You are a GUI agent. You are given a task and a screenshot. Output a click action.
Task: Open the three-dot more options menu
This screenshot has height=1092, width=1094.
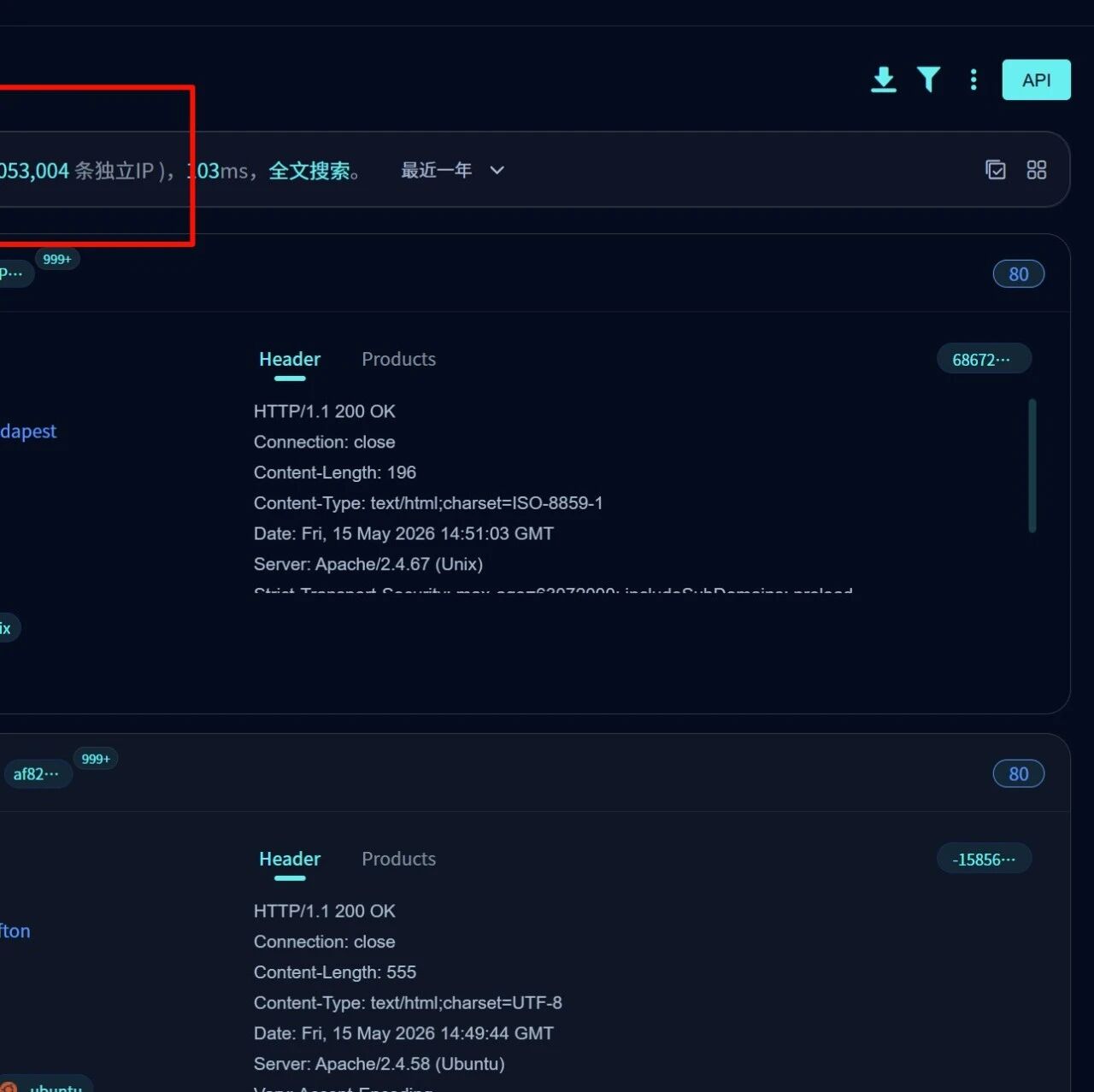pos(973,79)
